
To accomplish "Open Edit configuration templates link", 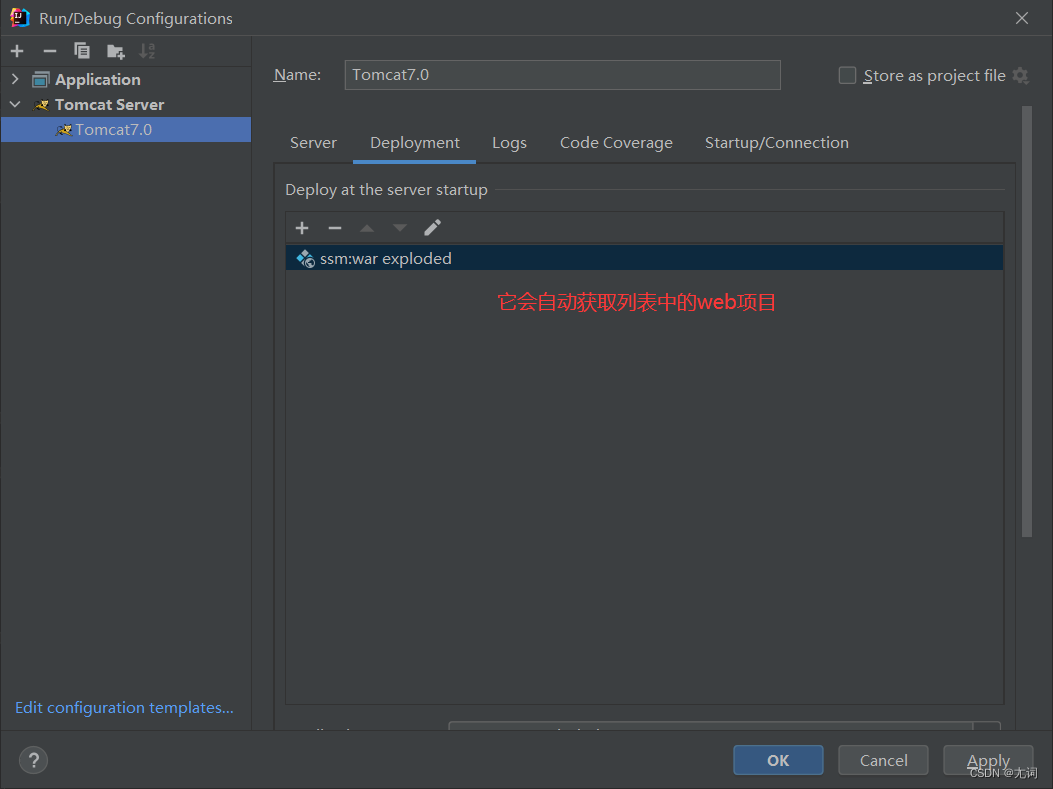I will 124,708.
